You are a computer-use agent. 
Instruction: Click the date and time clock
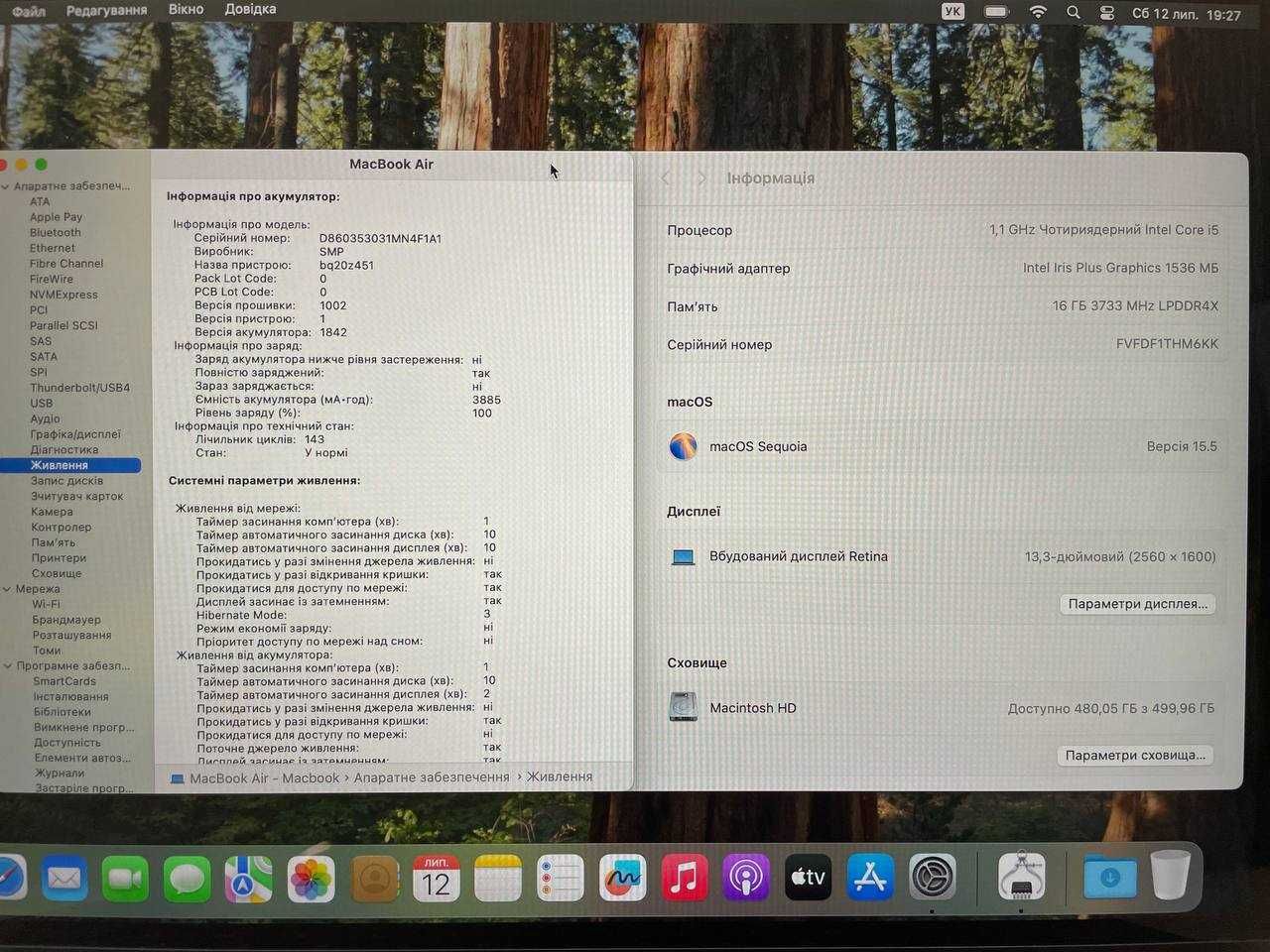click(x=1187, y=15)
